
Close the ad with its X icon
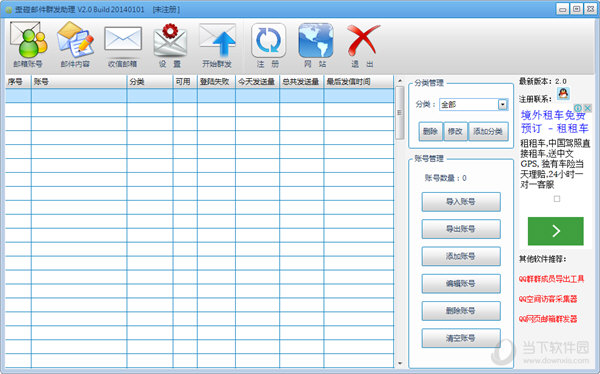588,108
